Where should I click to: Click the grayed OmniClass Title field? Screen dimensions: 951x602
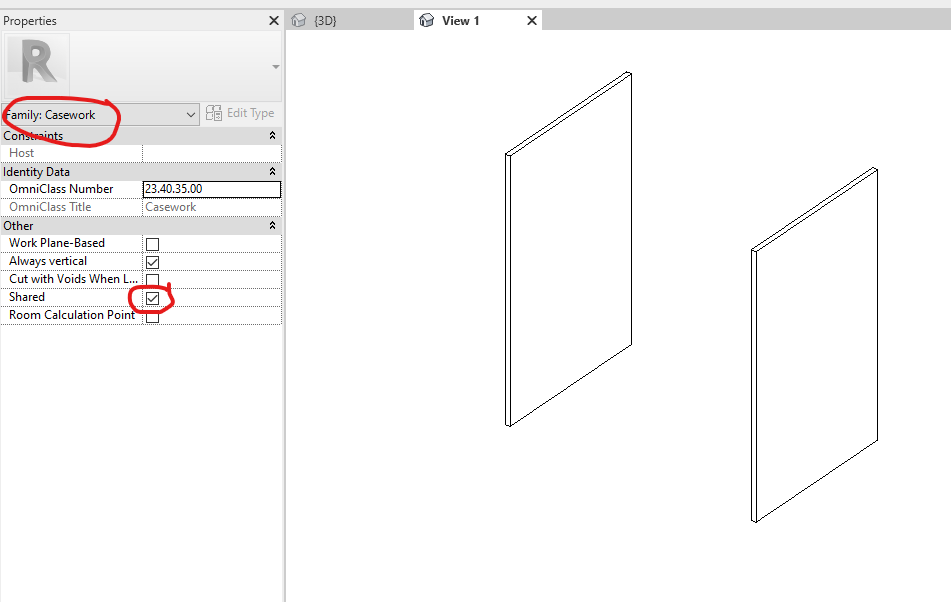tap(210, 206)
